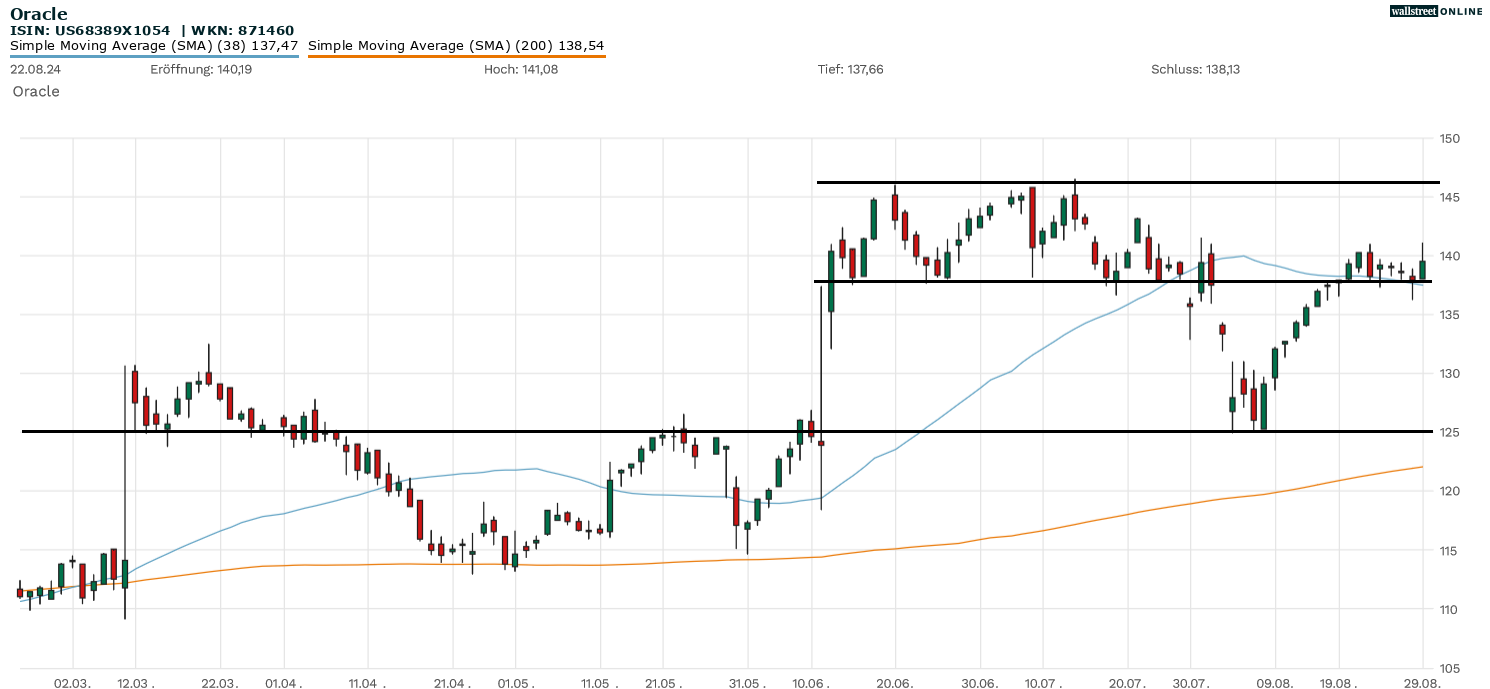Click the 09.08. date axis label
The height and width of the screenshot is (689, 1490).
pos(1274,682)
